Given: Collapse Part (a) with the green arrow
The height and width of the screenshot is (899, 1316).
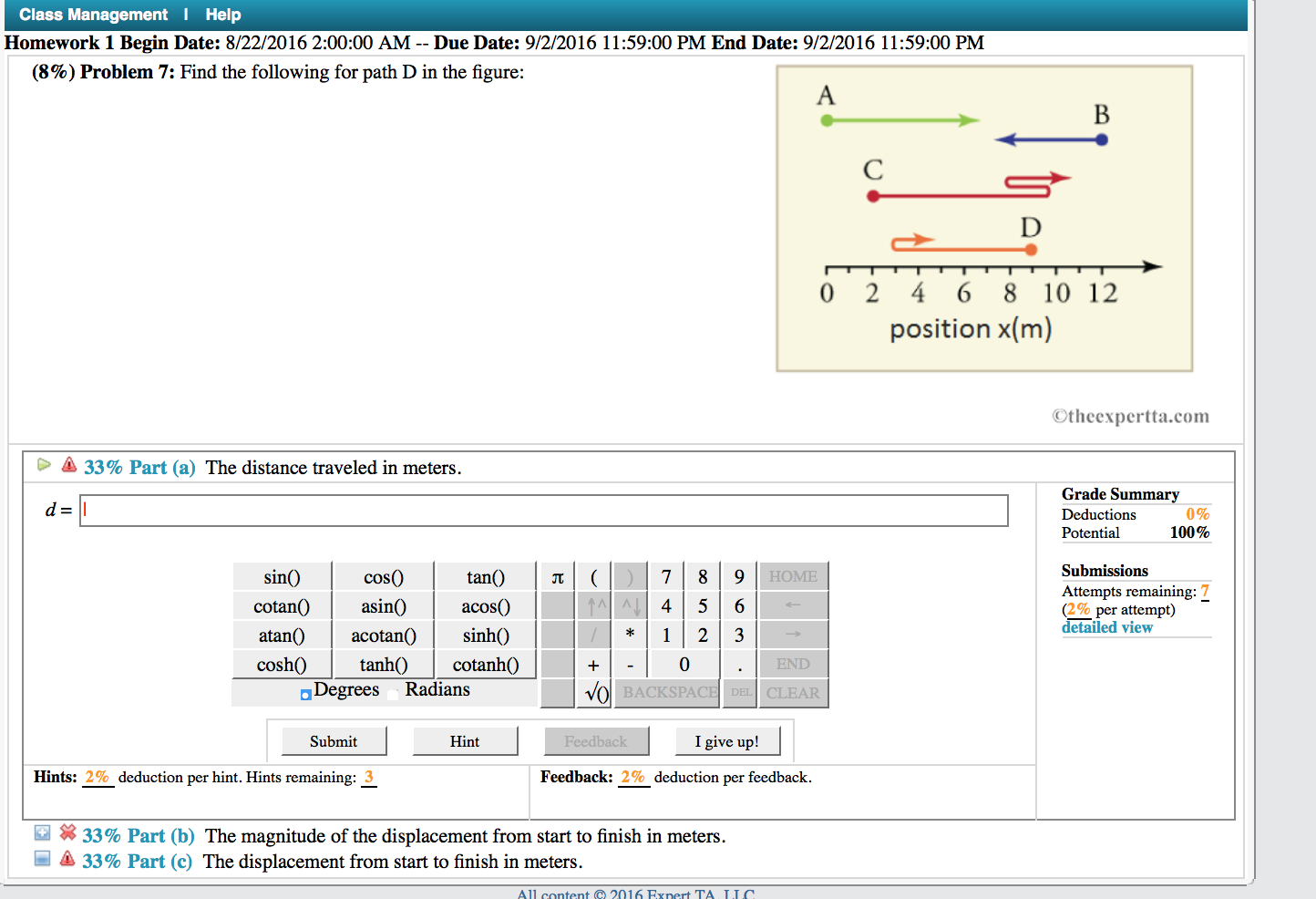Looking at the screenshot, I should coord(44,465).
